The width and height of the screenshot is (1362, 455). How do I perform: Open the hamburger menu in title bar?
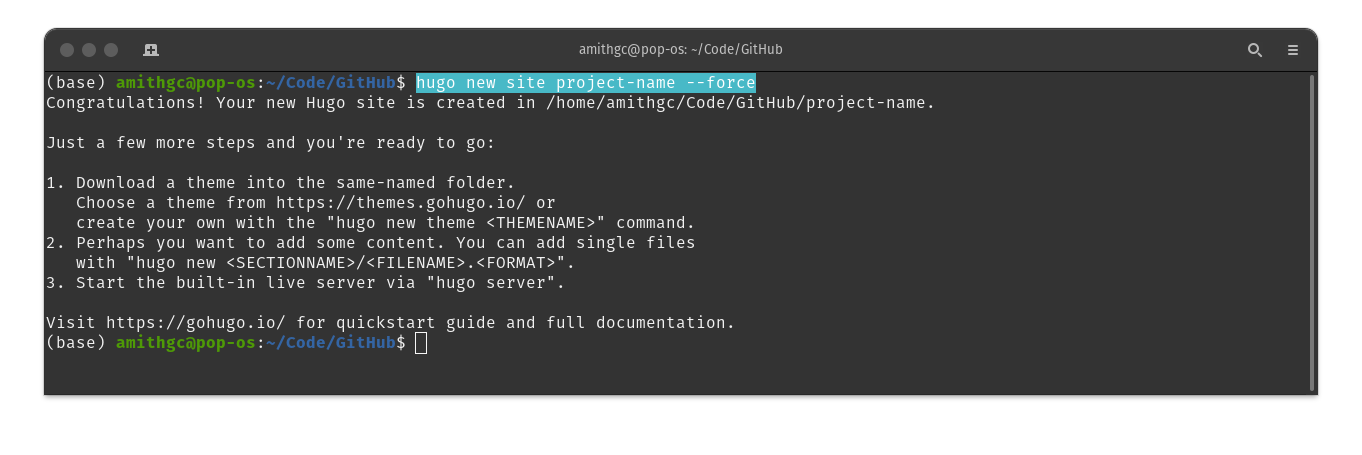click(x=1293, y=50)
